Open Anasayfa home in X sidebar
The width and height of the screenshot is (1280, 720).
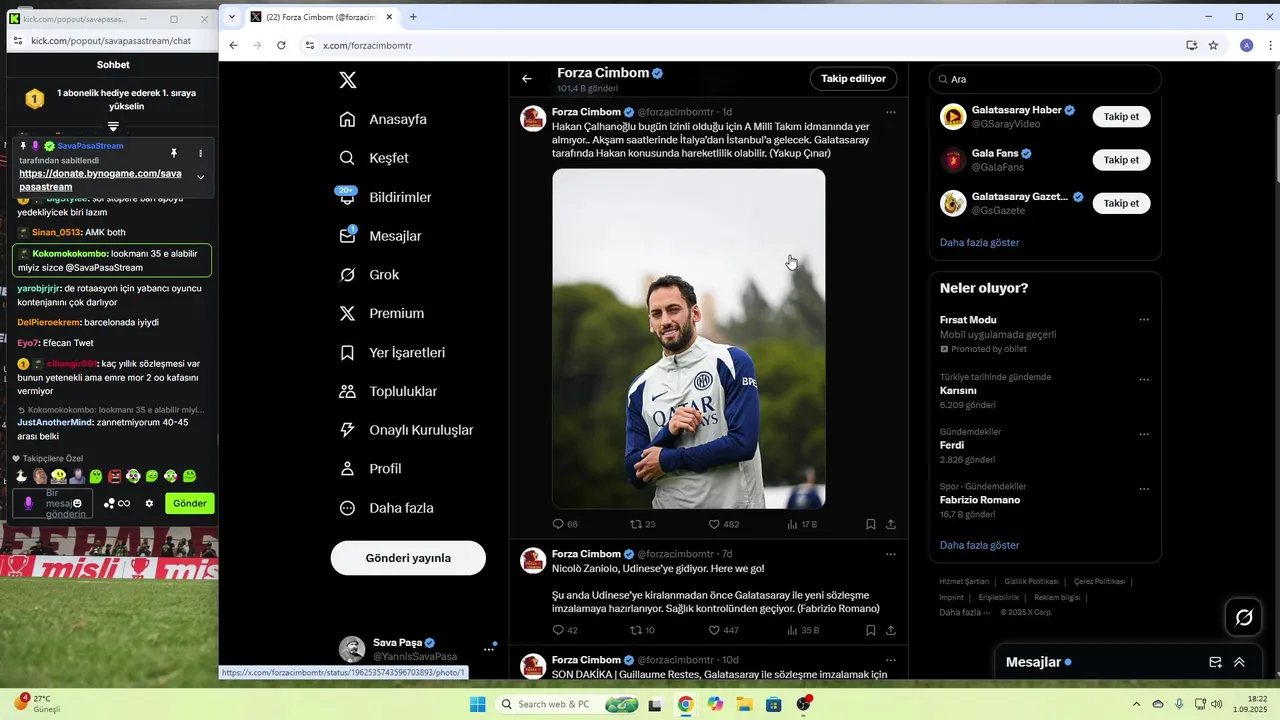click(383, 119)
